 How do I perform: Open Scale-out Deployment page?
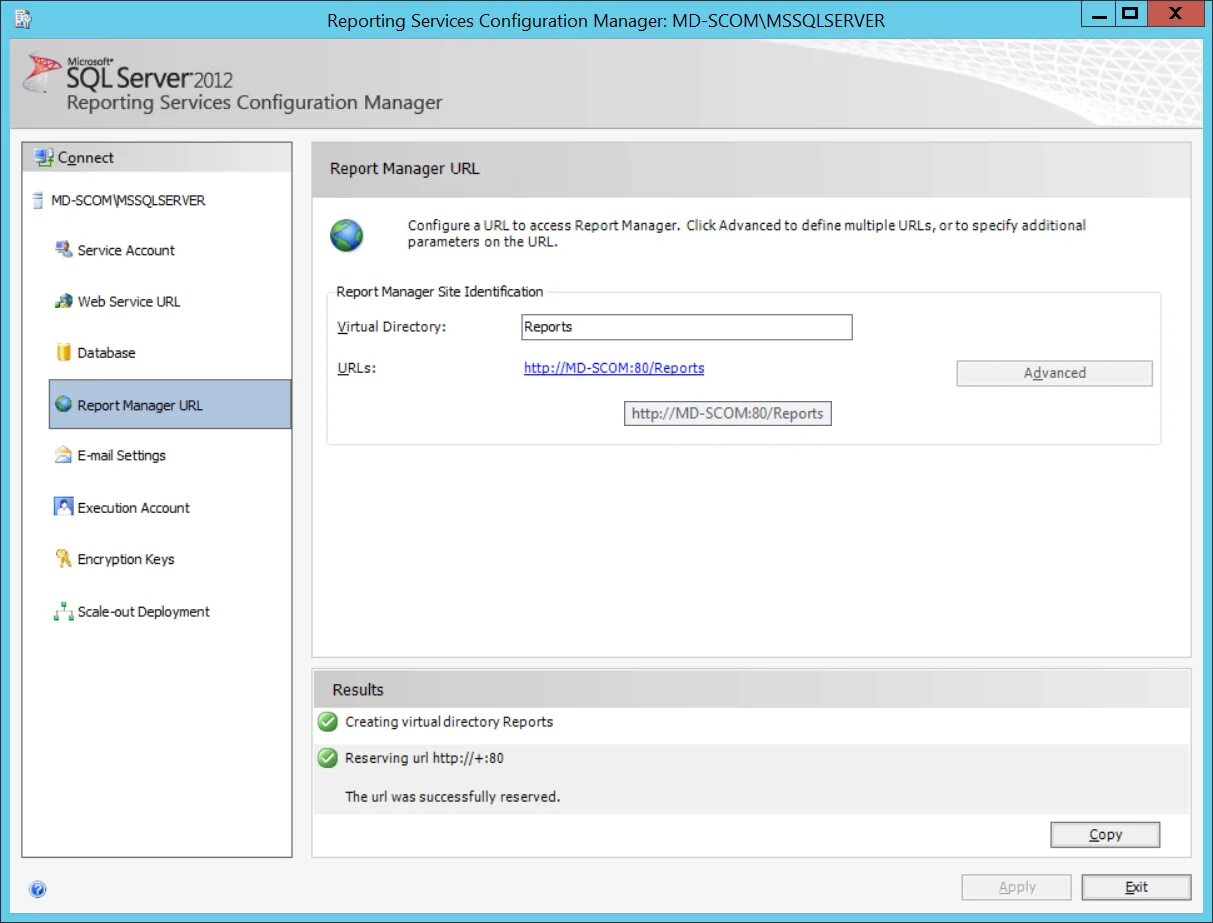(144, 612)
